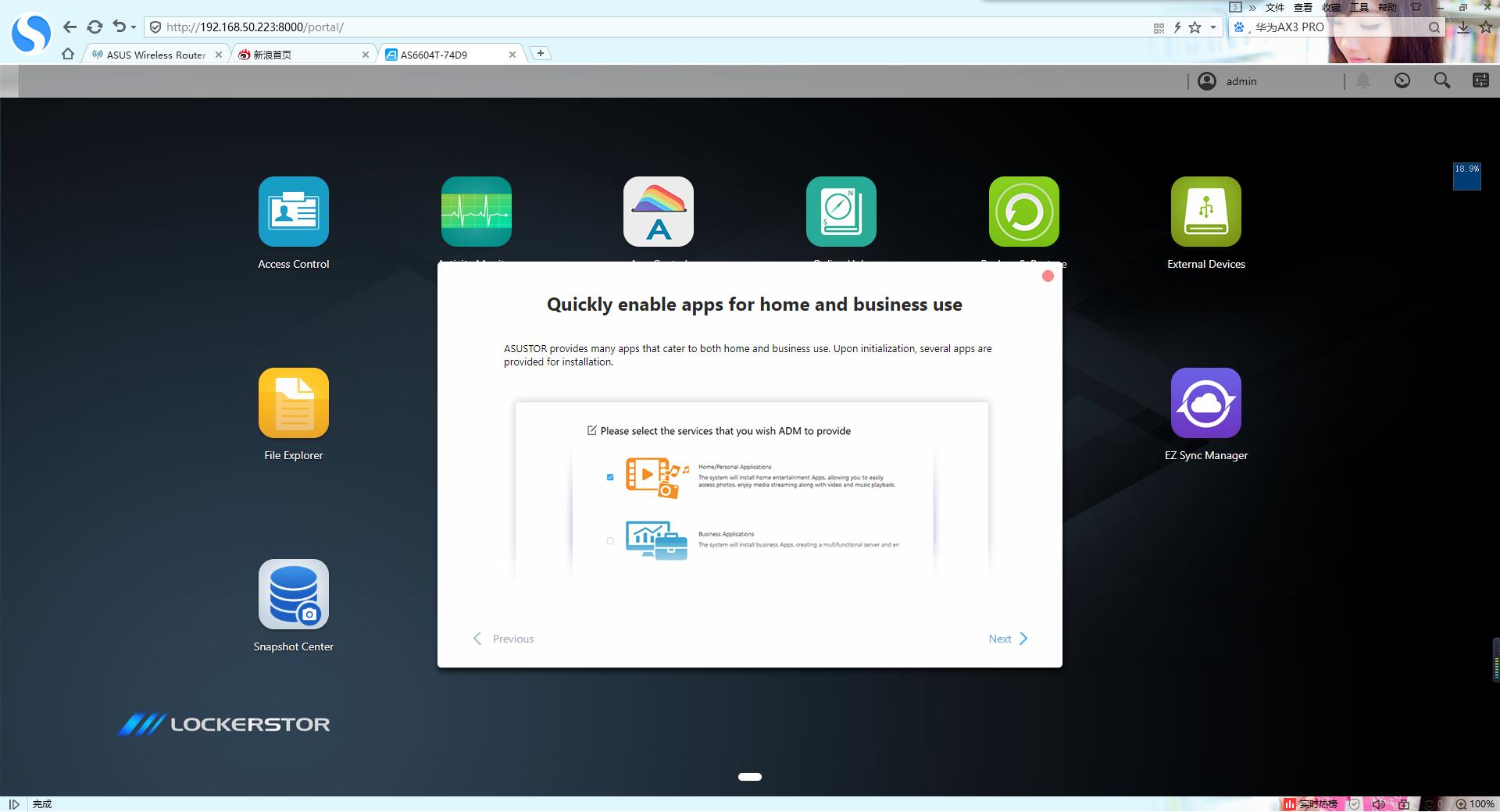Expand the address bar star dropdown arrow
This screenshot has height=812, width=1500.
coord(1212,27)
